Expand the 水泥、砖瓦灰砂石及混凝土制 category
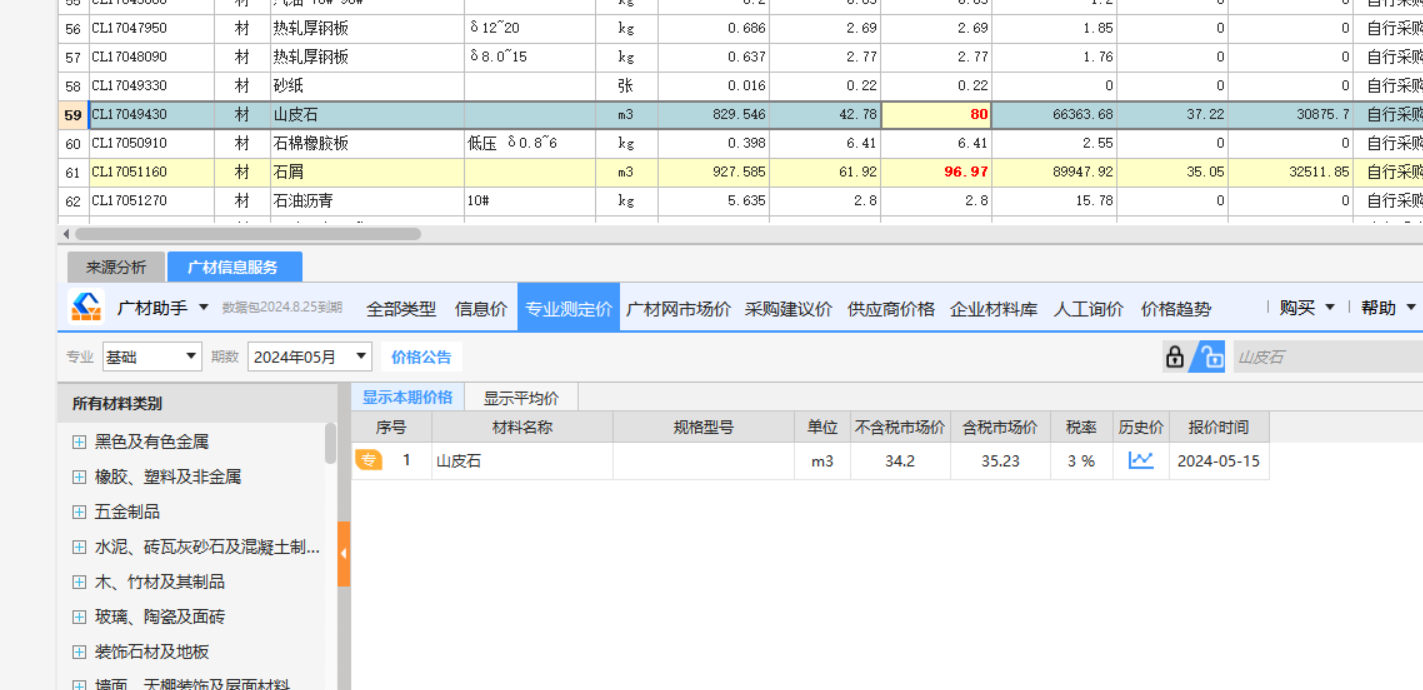 coord(79,547)
